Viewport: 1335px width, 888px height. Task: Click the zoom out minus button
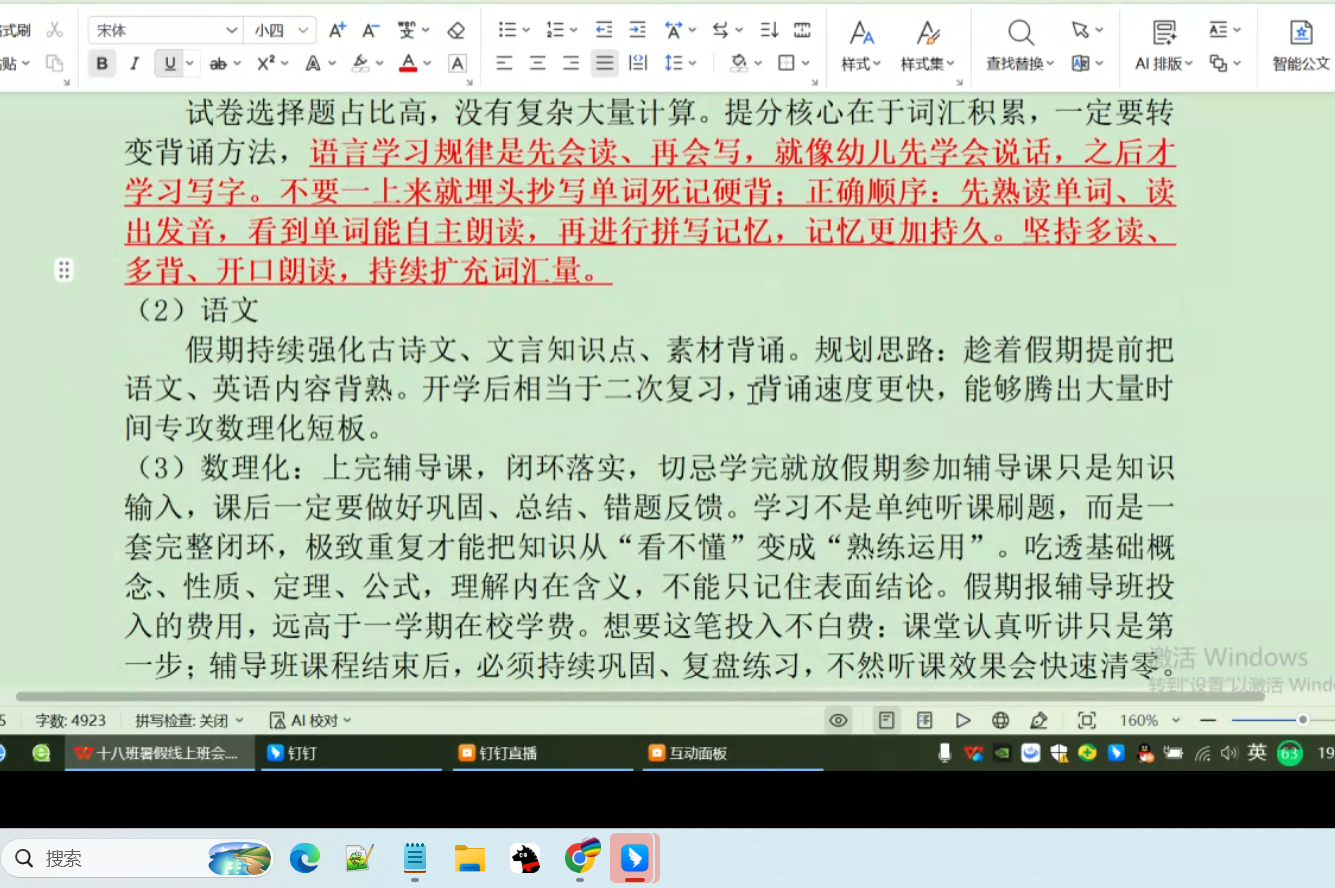point(1207,720)
